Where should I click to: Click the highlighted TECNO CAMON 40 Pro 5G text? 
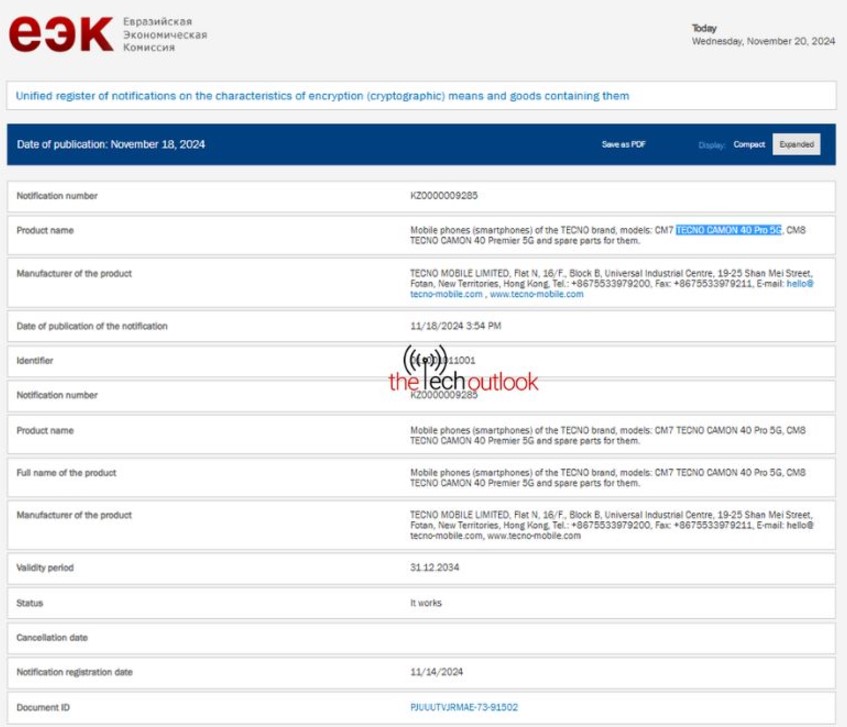point(728,230)
